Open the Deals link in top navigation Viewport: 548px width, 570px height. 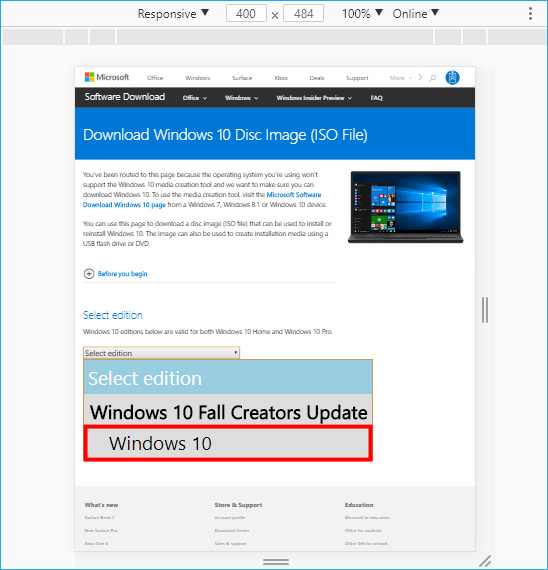tap(317, 78)
